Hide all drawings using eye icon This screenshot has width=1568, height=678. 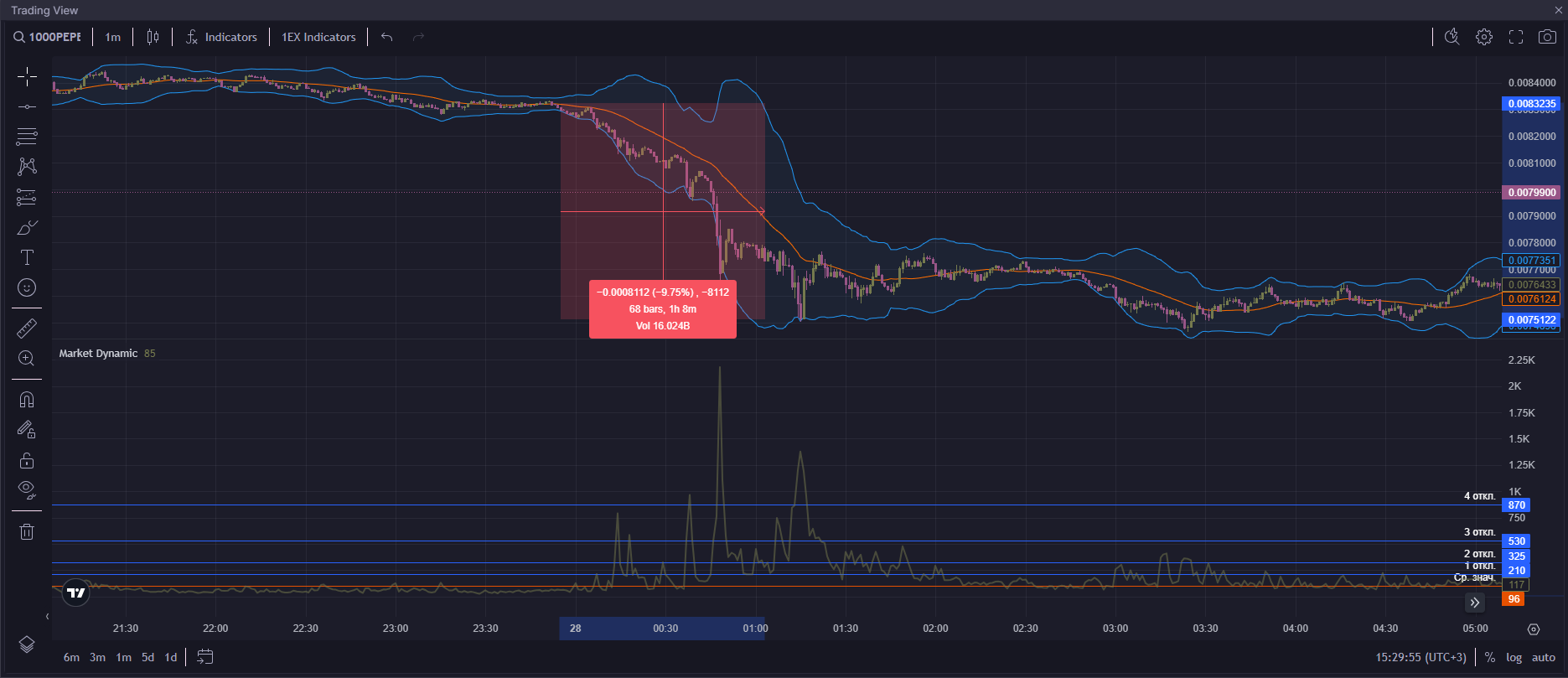point(27,490)
